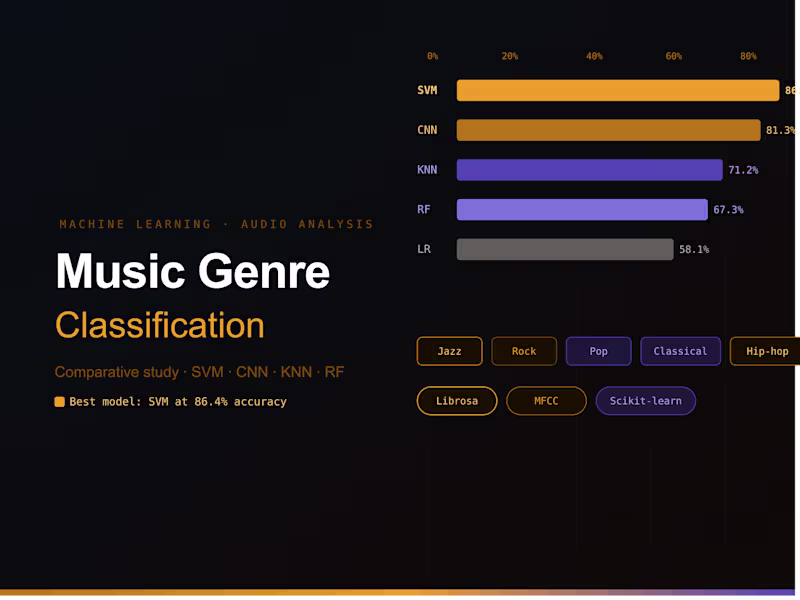Click the Jazz genre tag
The height and width of the screenshot is (600, 800).
click(x=449, y=351)
